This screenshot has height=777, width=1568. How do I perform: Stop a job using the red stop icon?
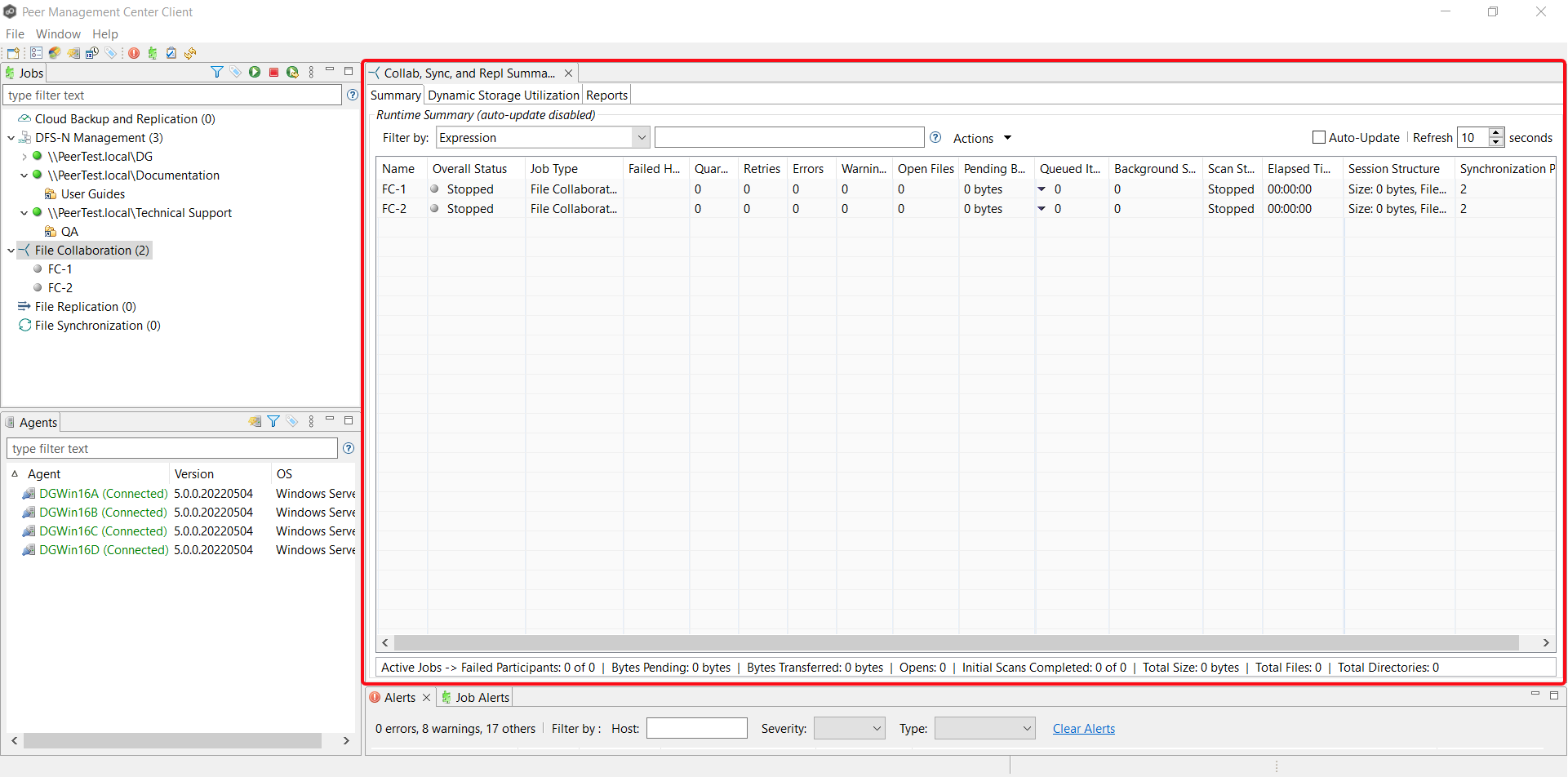point(274,72)
